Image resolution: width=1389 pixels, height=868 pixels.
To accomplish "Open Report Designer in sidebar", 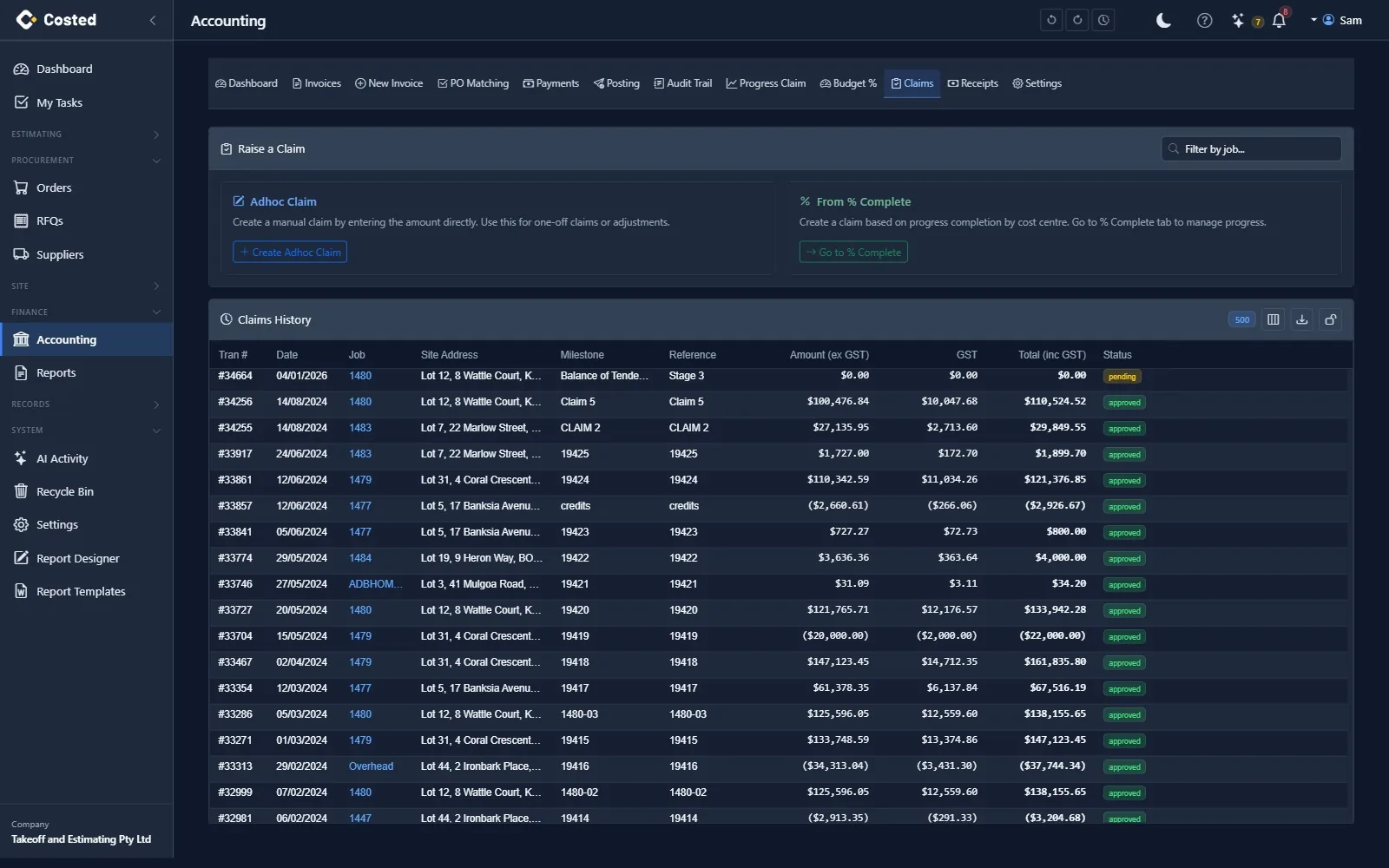I will click(x=86, y=558).
